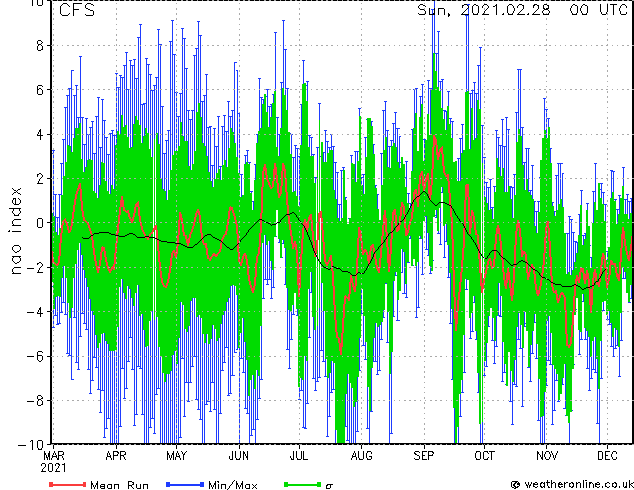634x490 pixels.
Task: Click the red Mean Run legend line
Action: tap(68, 484)
